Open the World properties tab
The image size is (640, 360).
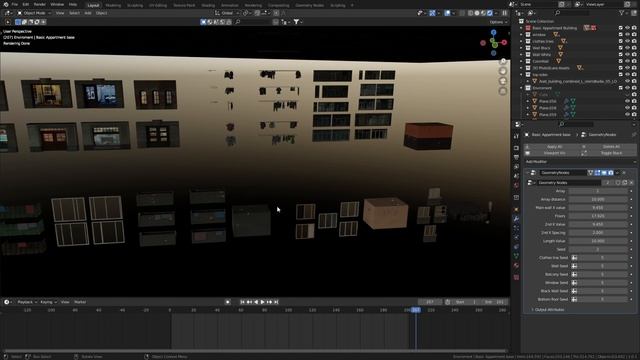[516, 185]
